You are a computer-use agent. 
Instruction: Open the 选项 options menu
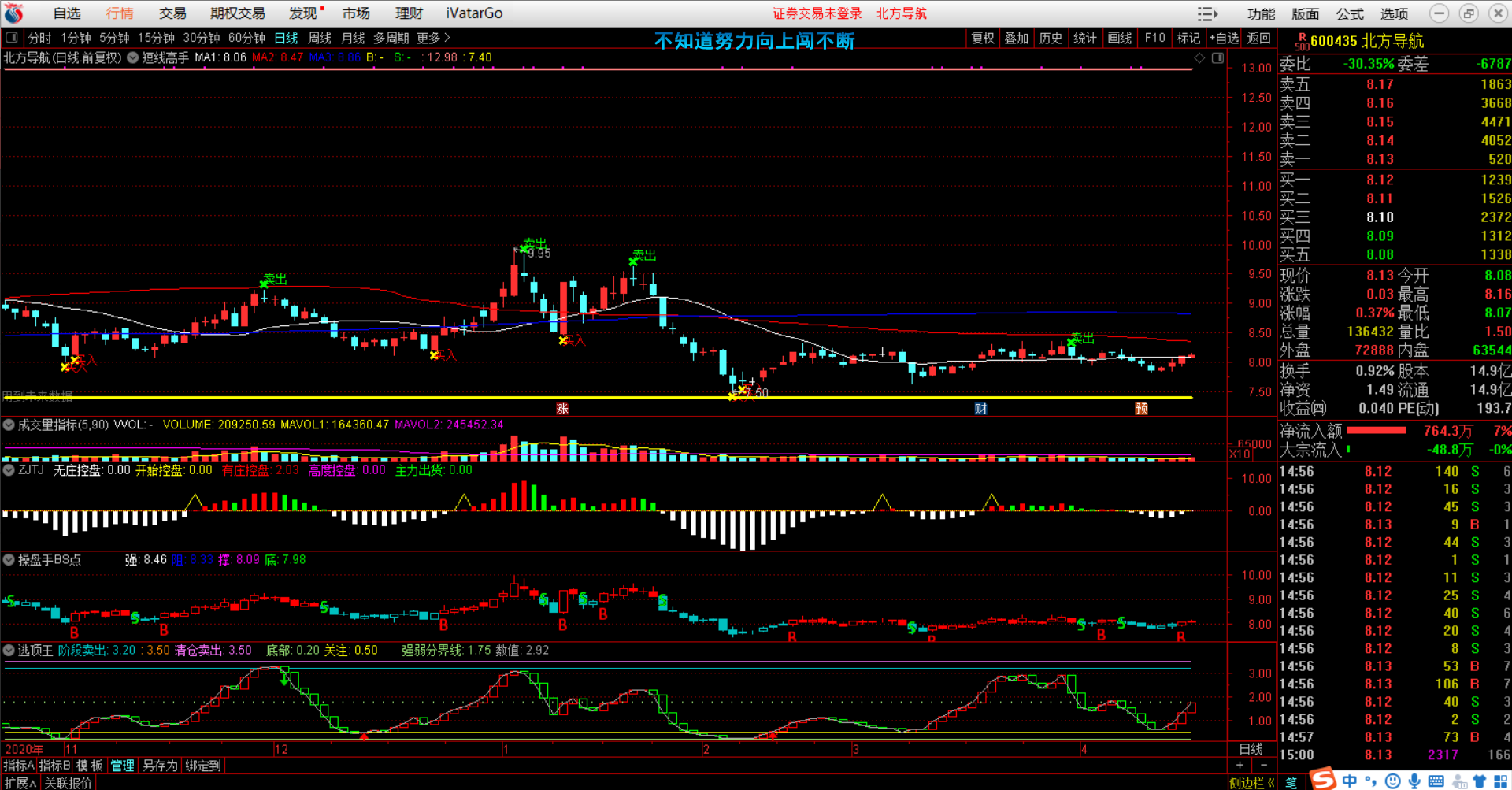pos(1394,14)
